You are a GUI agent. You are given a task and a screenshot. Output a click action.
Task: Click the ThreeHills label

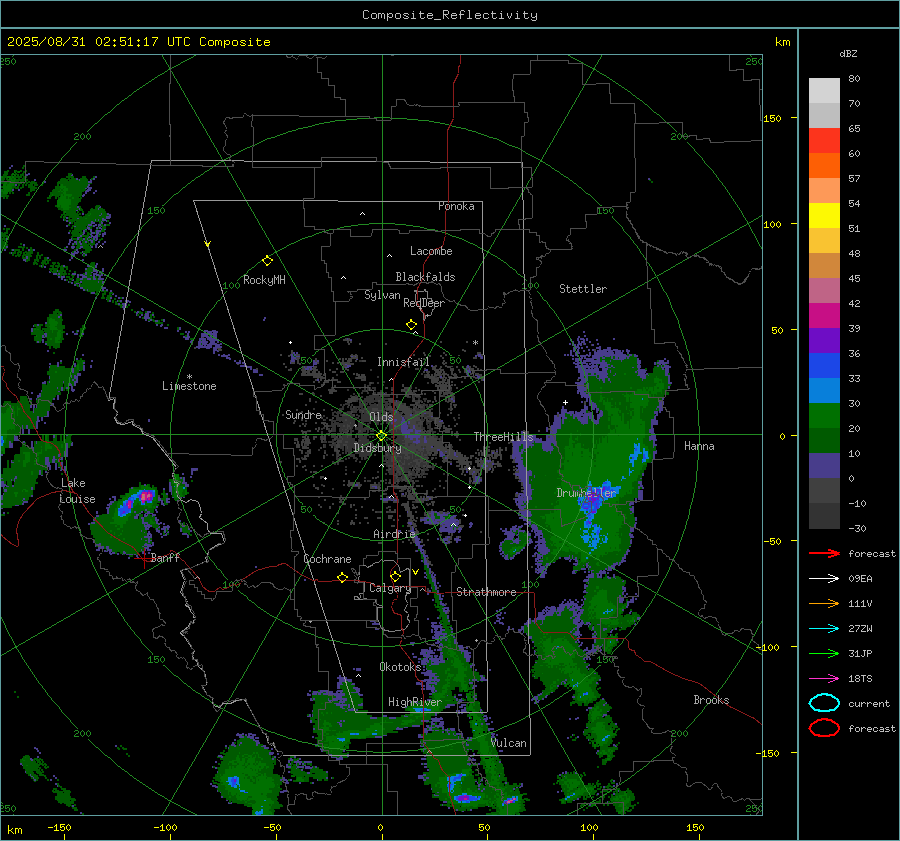tap(503, 437)
